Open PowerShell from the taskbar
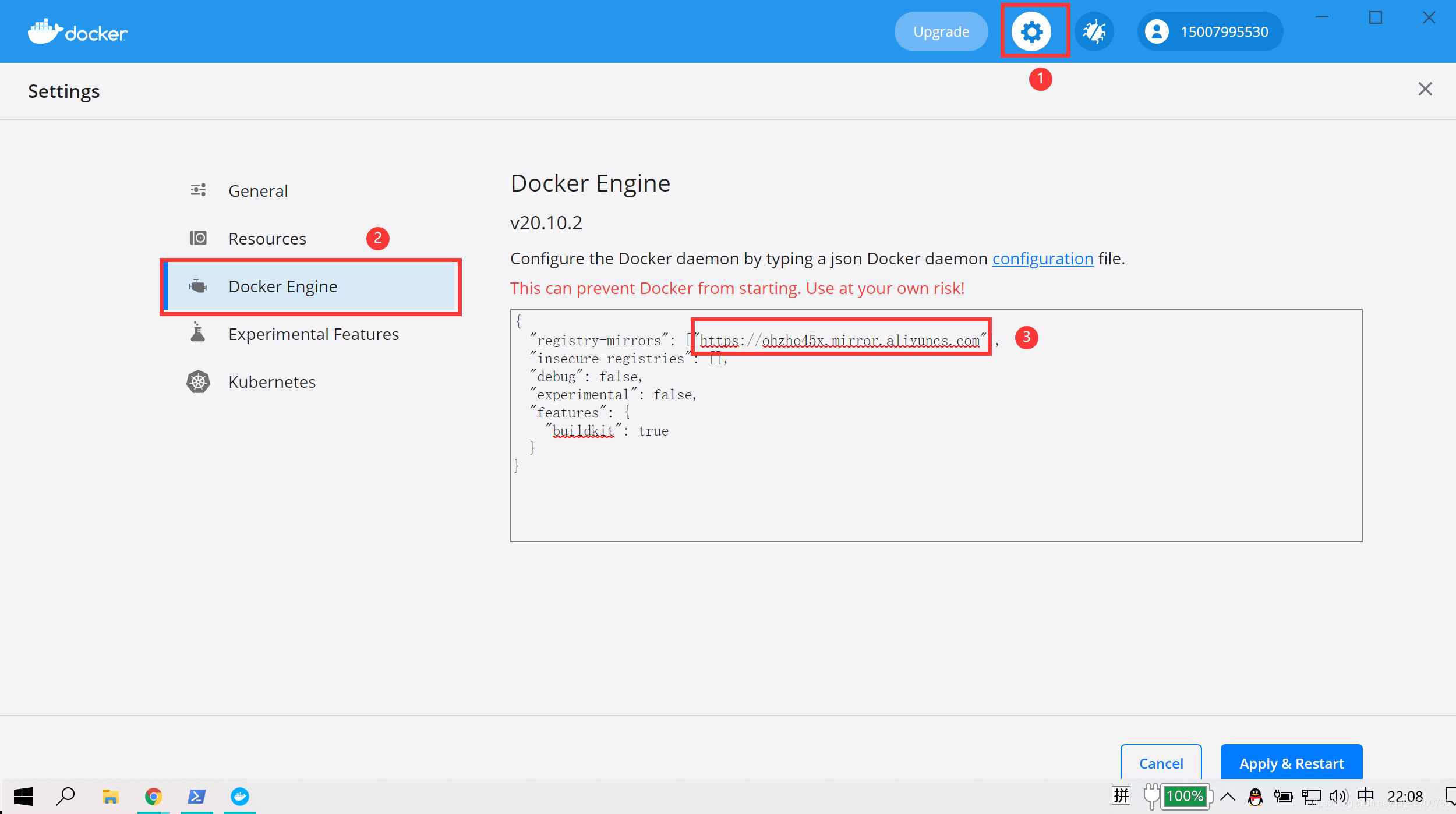 pos(196,796)
